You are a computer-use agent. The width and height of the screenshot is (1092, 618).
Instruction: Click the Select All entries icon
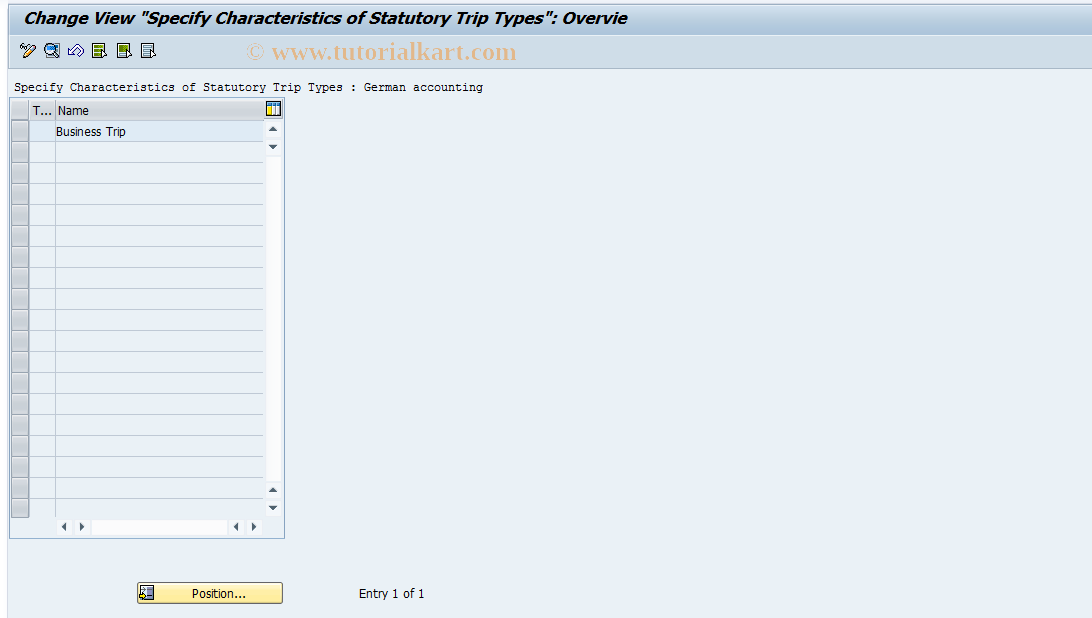(x=100, y=50)
